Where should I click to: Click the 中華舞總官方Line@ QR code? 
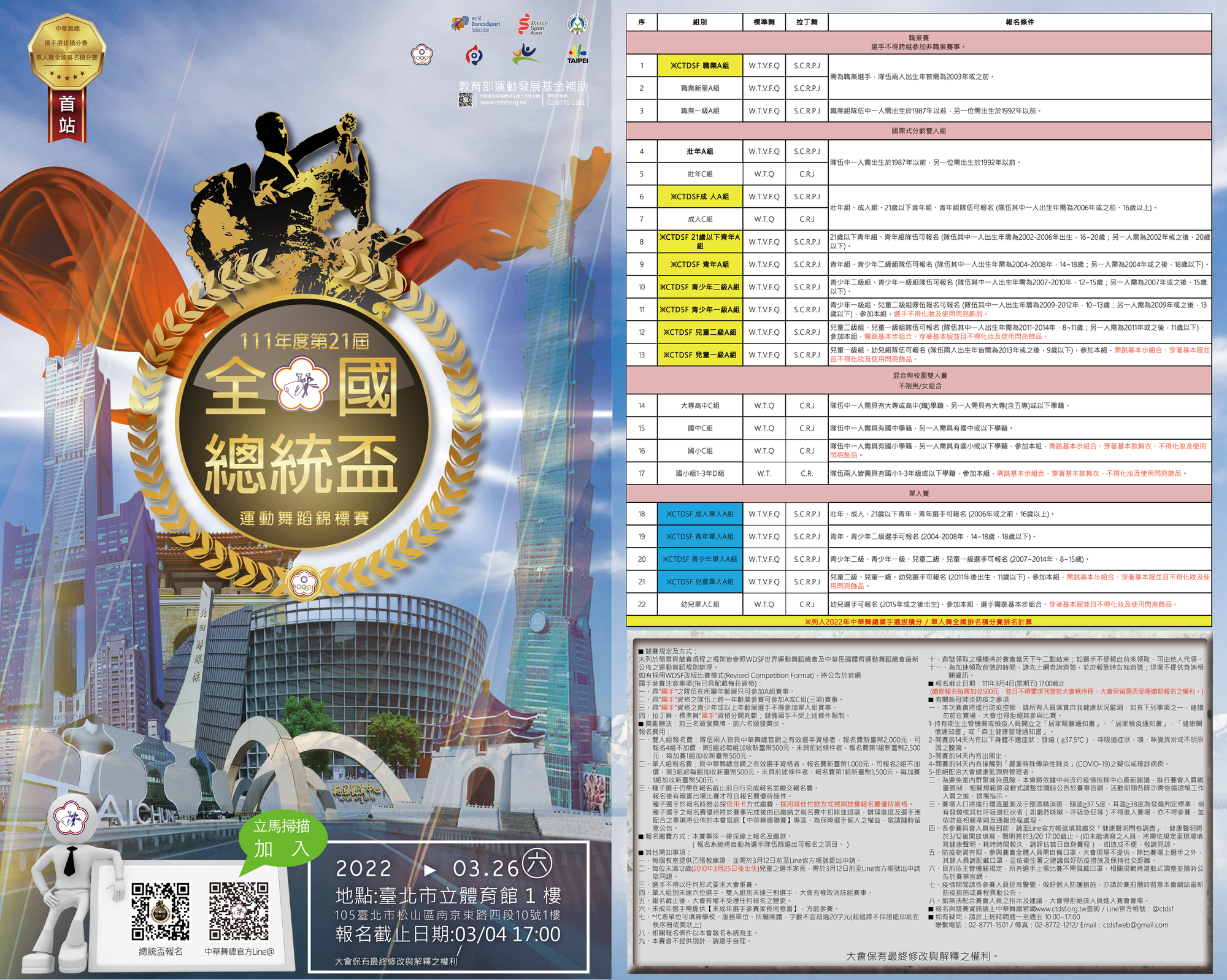click(x=239, y=911)
